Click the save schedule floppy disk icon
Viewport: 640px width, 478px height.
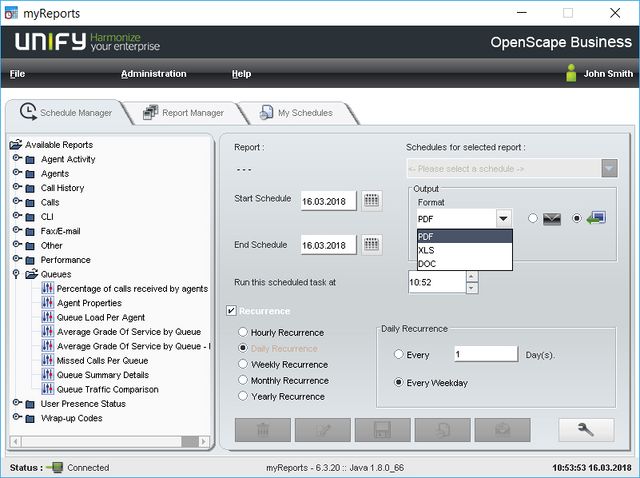pyautogui.click(x=382, y=430)
